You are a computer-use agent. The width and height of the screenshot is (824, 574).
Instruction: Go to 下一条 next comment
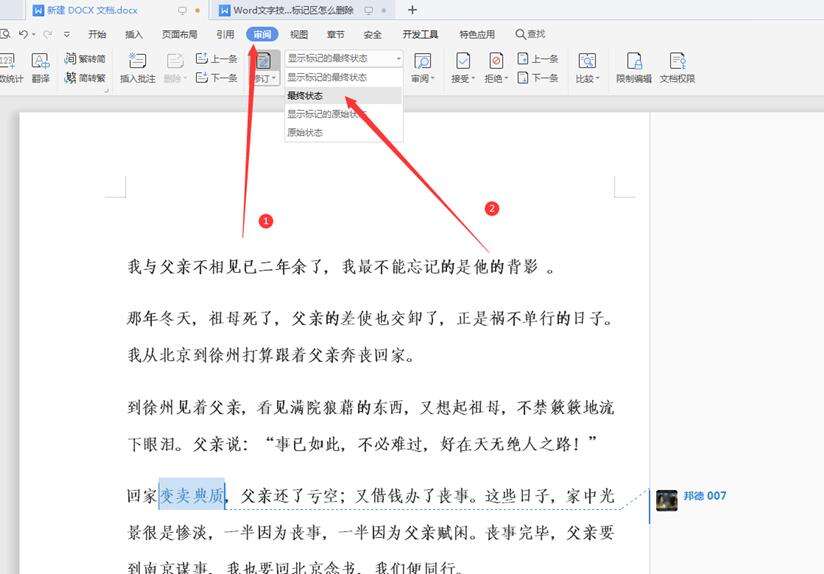pos(217,78)
